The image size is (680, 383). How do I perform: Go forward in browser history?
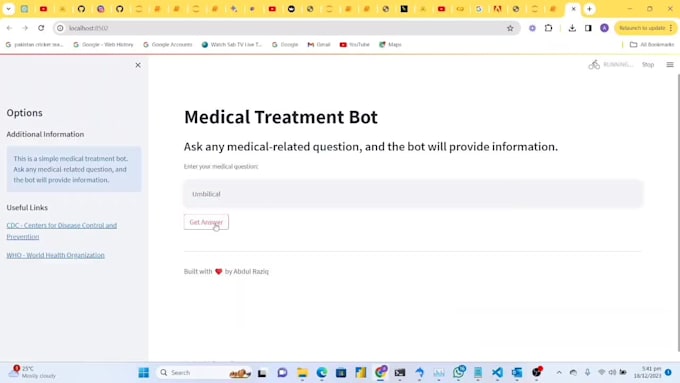click(25, 28)
